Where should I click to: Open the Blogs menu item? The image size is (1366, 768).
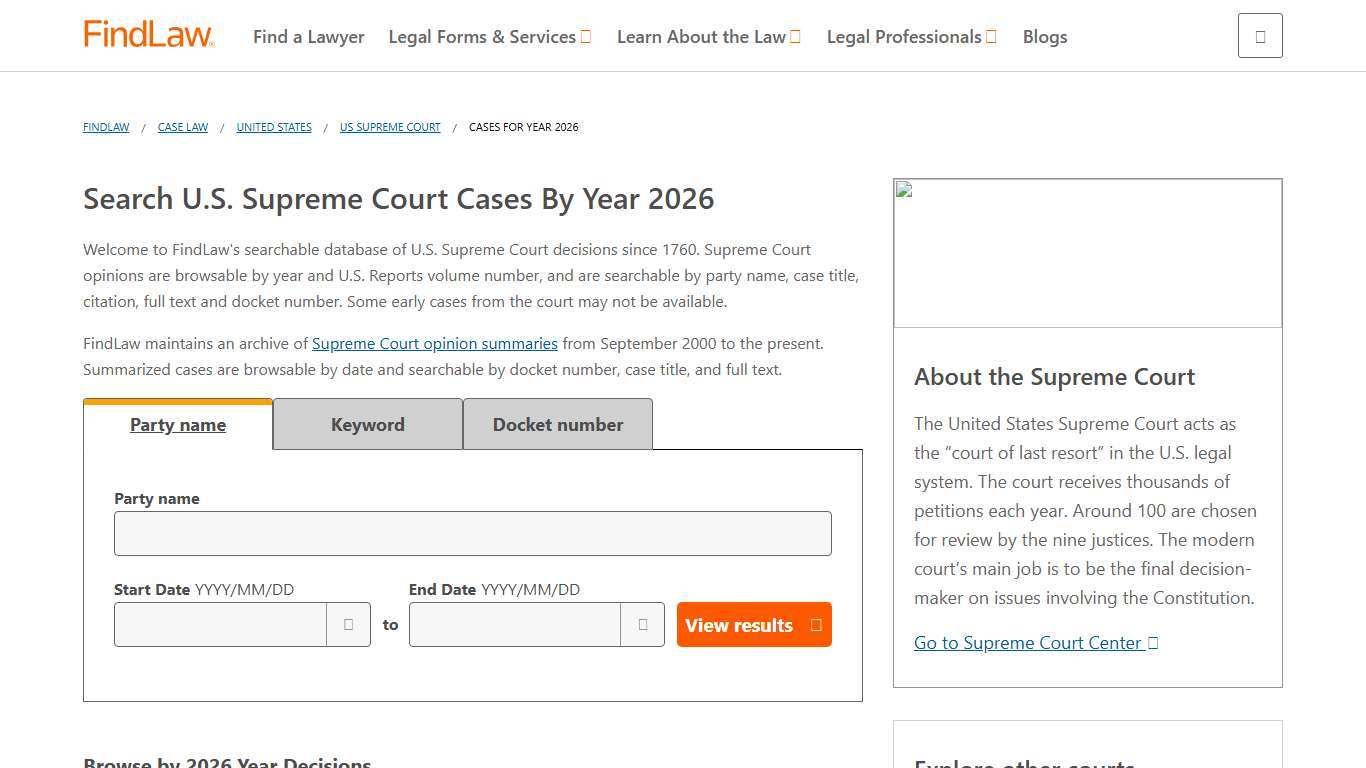[1044, 36]
